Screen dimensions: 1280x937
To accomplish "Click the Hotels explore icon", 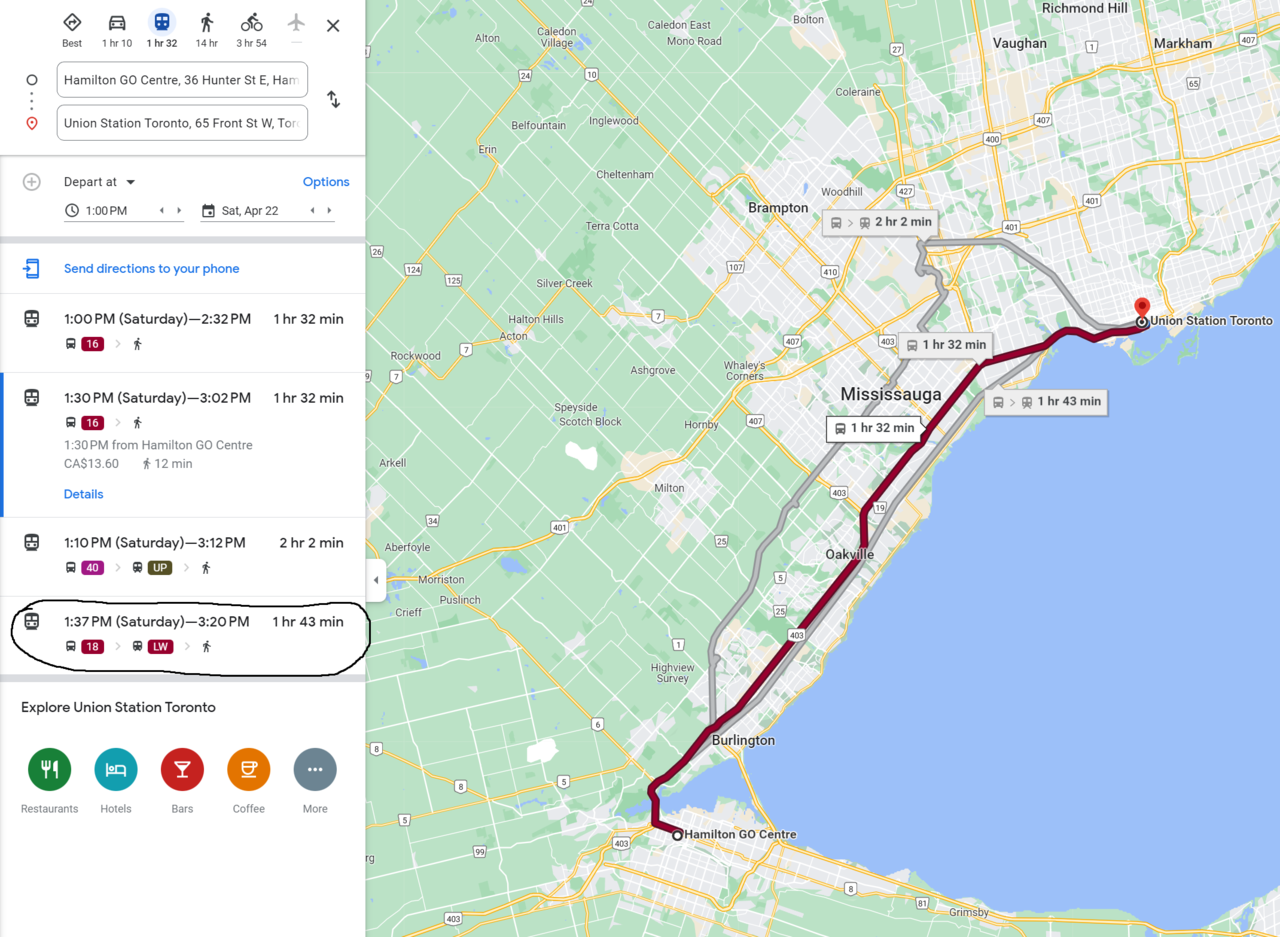I will [x=116, y=770].
